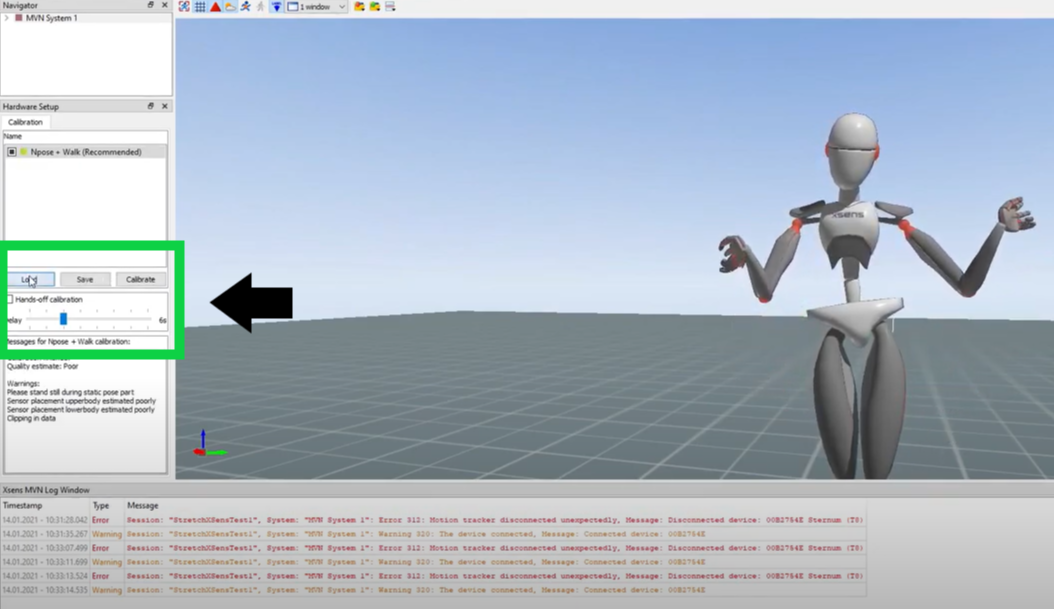This screenshot has height=609, width=1055.
Task: Click the calibration delay slider handle
Action: [62, 318]
